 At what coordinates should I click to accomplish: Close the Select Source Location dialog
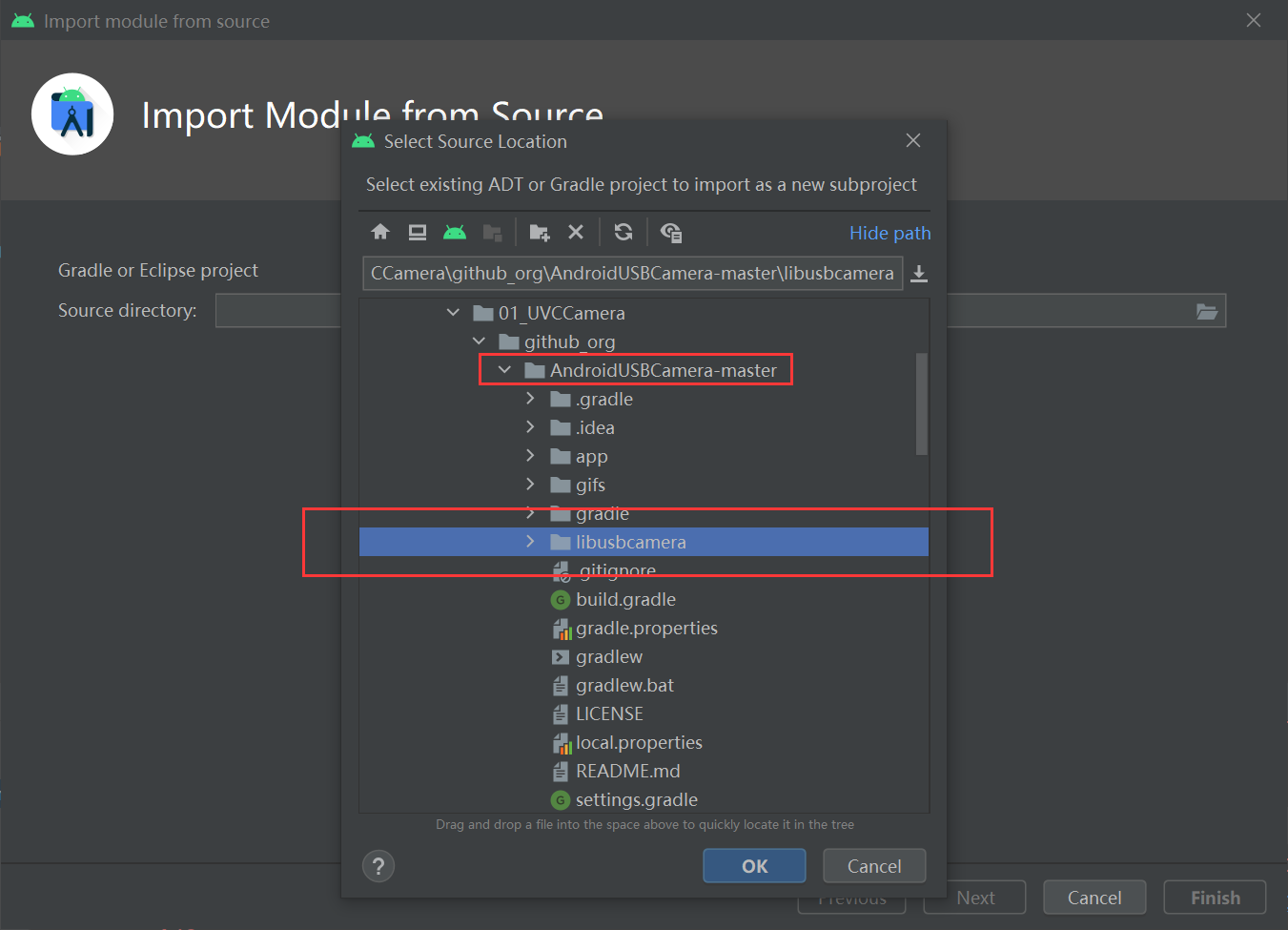point(913,140)
